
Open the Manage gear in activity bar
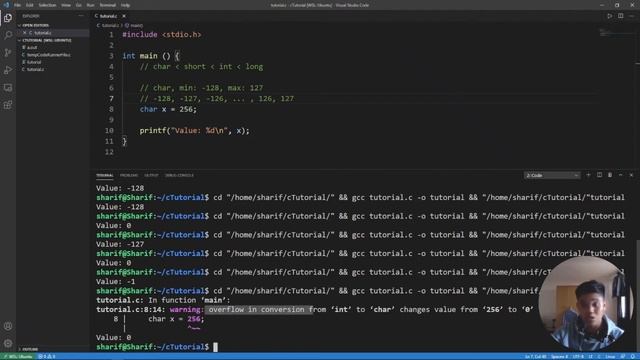[x=8, y=343]
